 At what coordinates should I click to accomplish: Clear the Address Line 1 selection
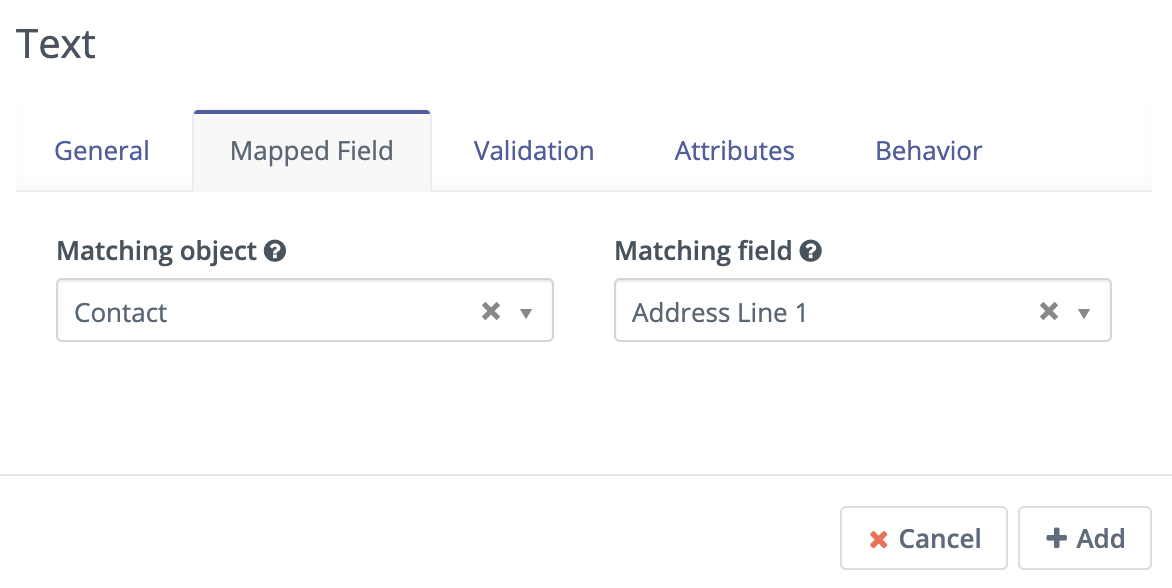(x=1049, y=311)
